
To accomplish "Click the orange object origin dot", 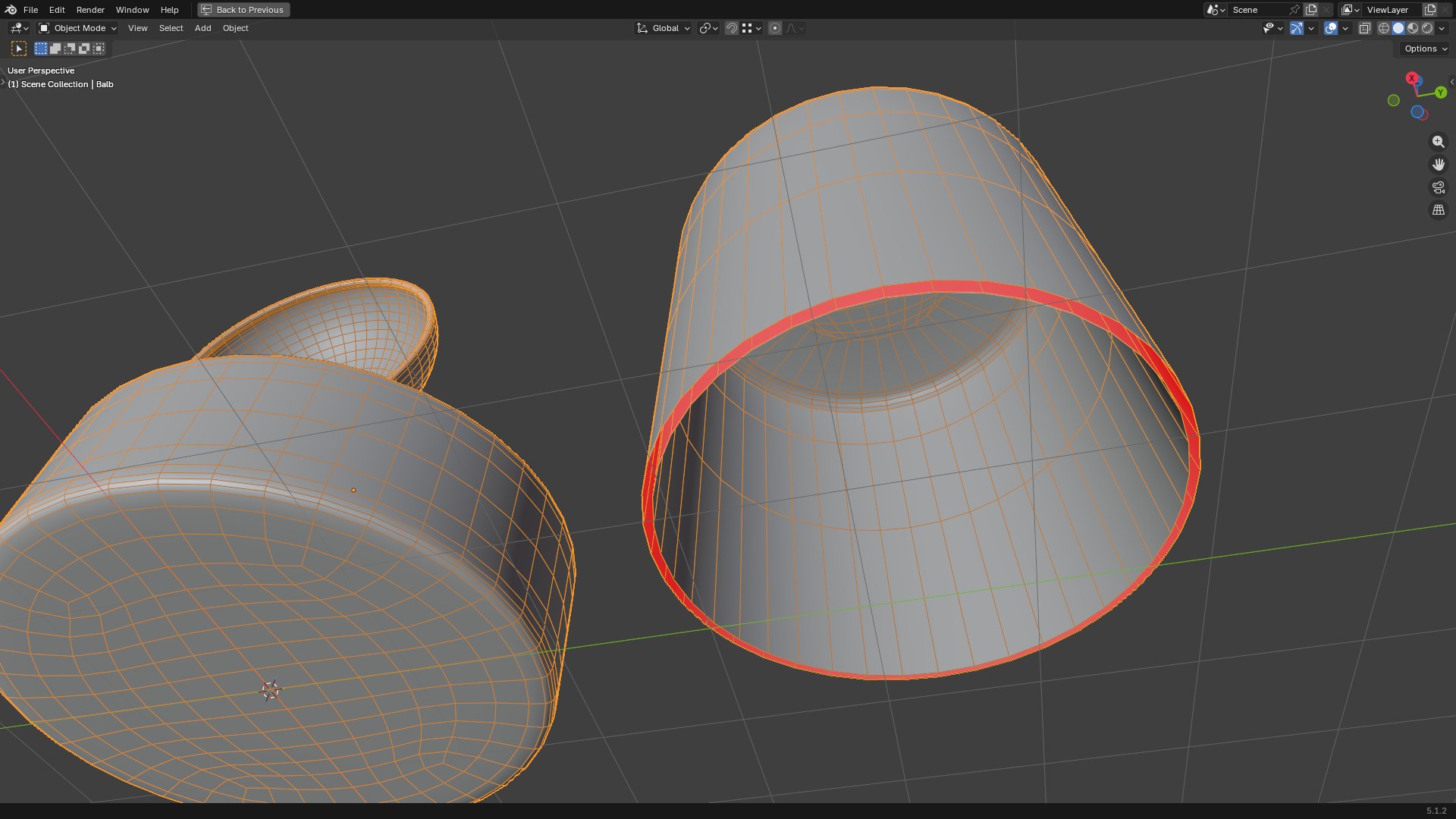I will [x=353, y=490].
